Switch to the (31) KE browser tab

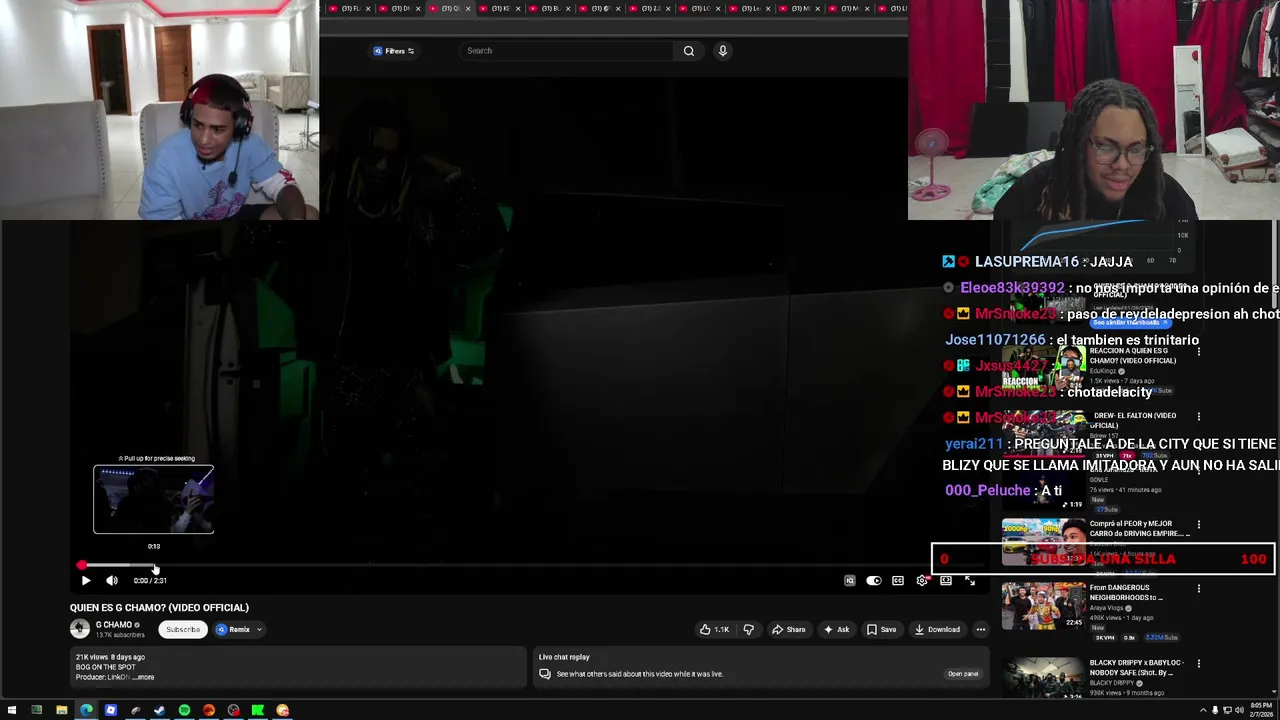click(500, 8)
